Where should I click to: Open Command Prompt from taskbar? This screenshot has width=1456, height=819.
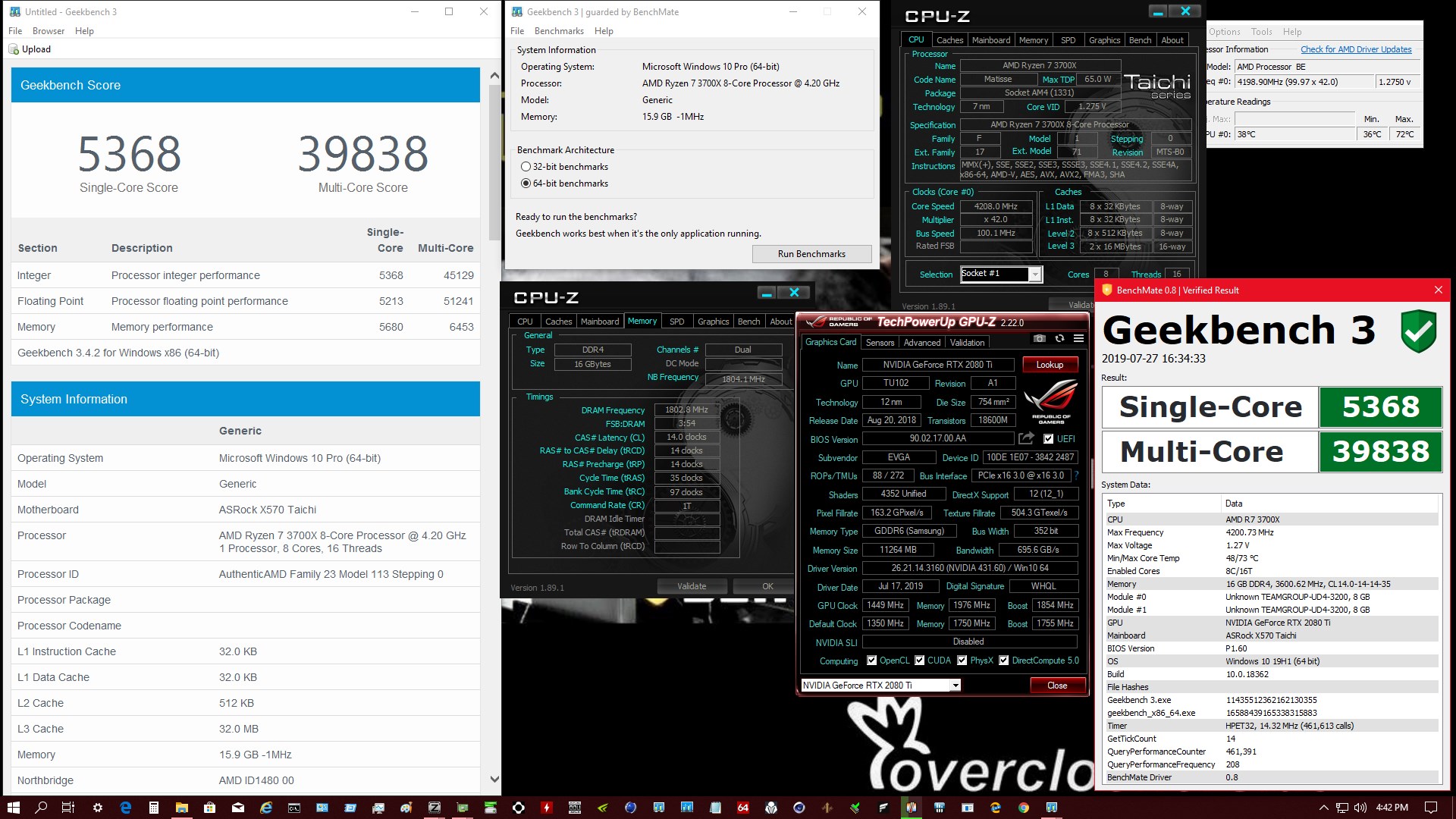pos(294,808)
